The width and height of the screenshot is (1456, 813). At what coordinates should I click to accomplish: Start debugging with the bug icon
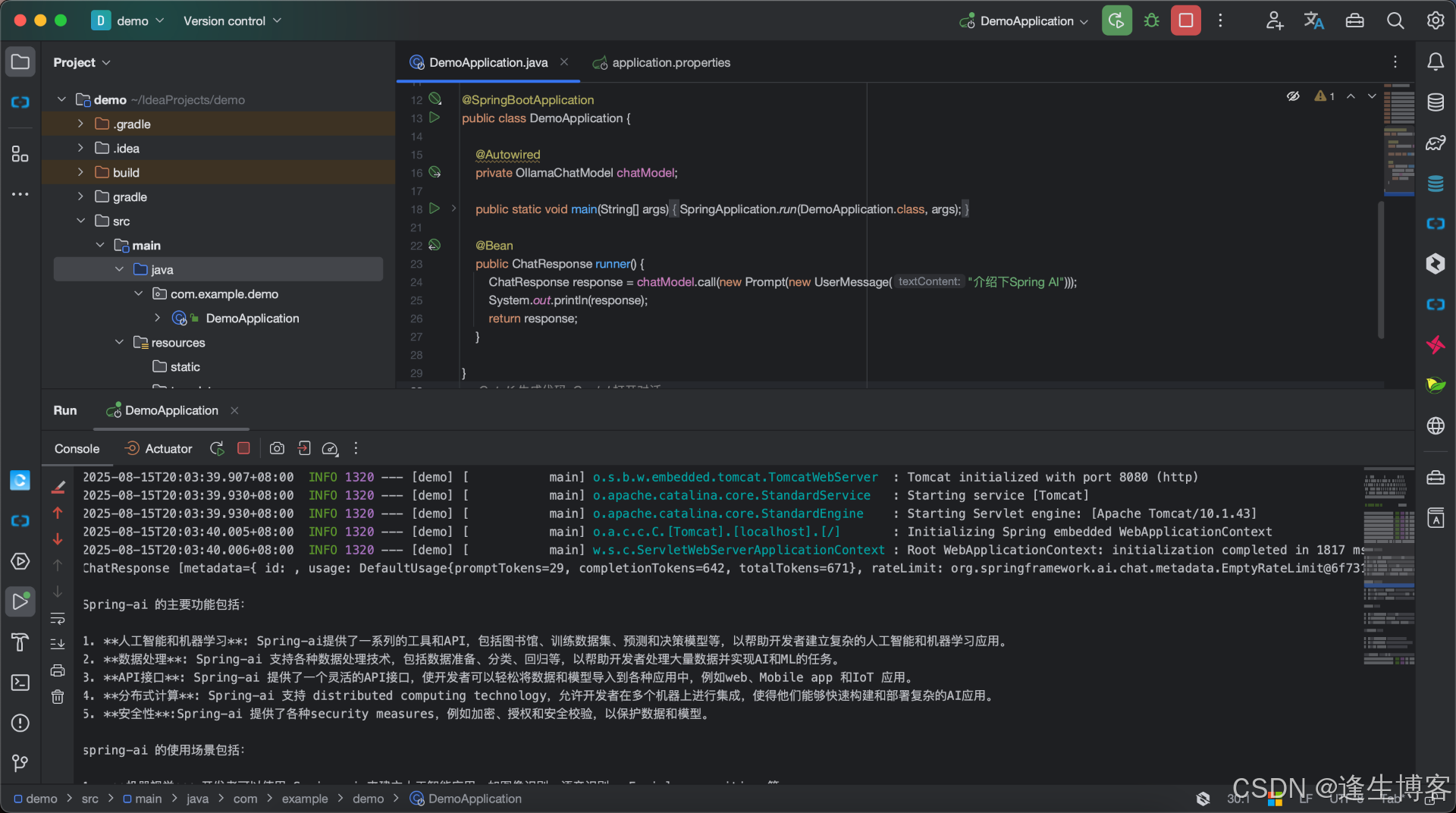[1151, 20]
